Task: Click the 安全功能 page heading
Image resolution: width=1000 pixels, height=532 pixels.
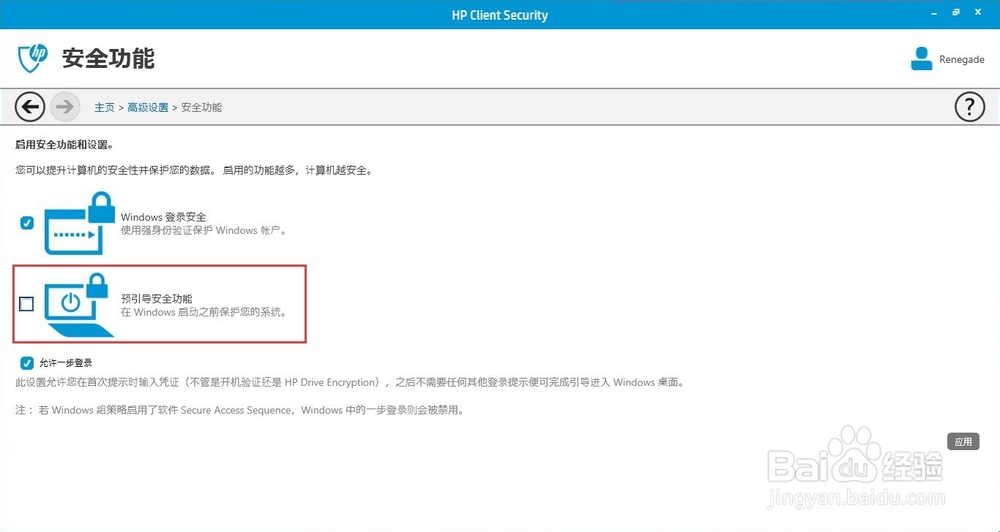Action: pos(108,59)
